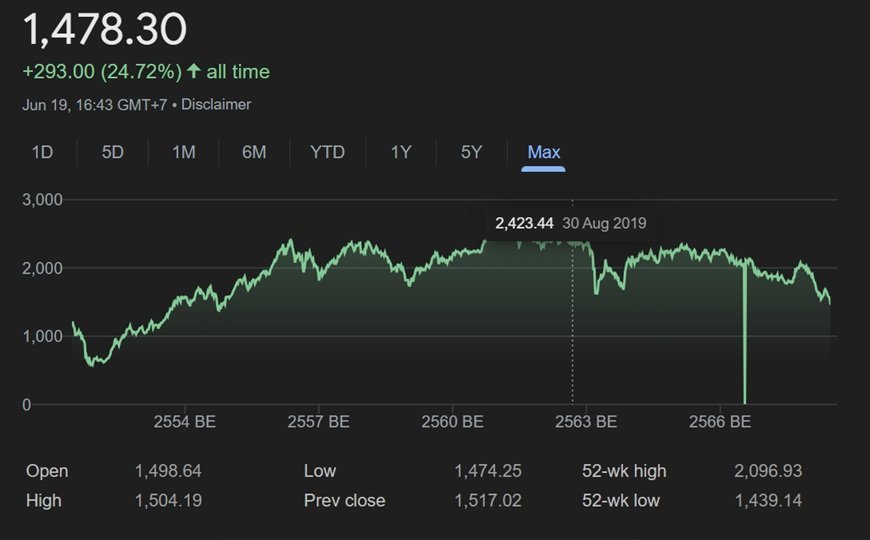Switch to the 5D chart range
The width and height of the screenshot is (870, 540).
click(x=113, y=152)
